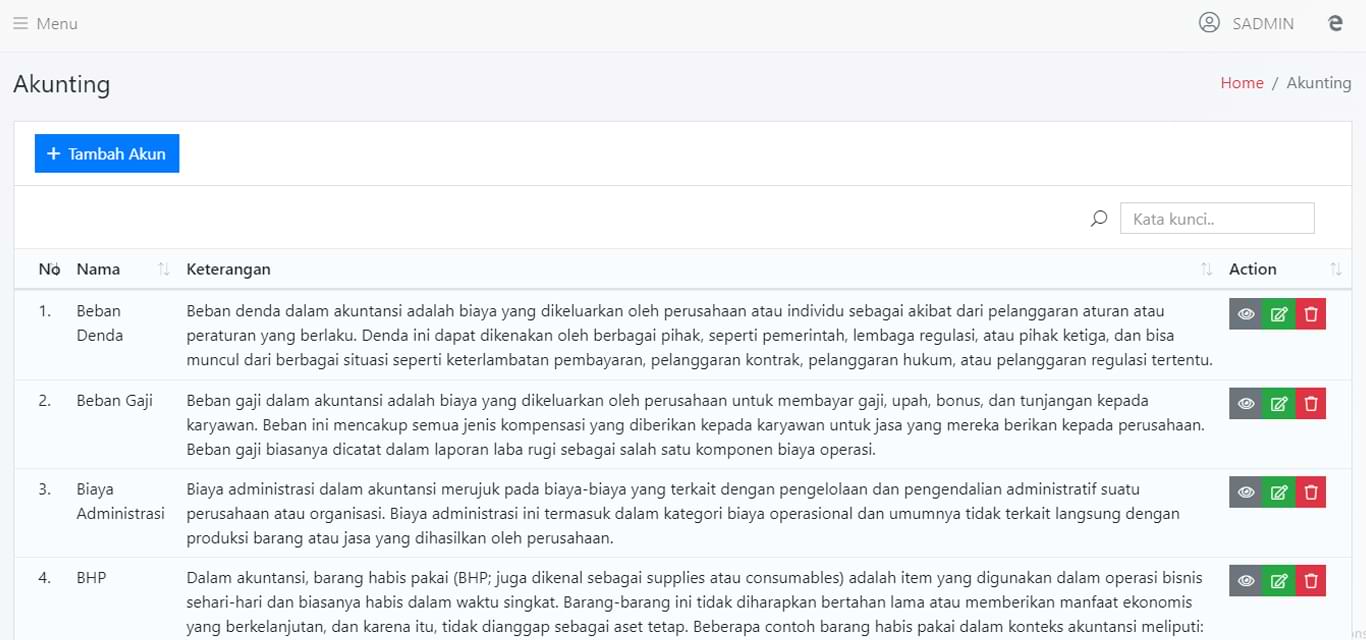
Task: Click the delete icon for Biaya Administrasi
Action: pos(1311,492)
